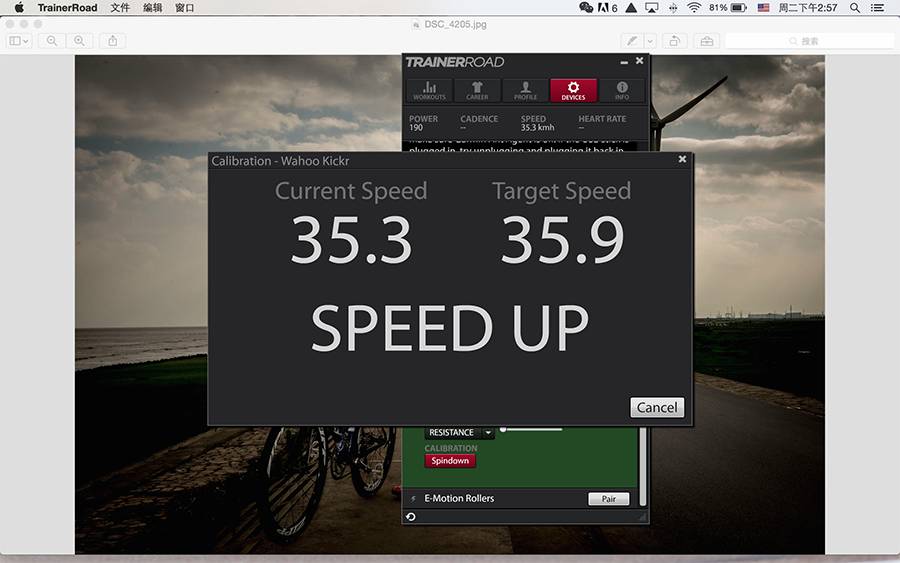Click the TrainerRoad devices list scrollbar

(x=643, y=466)
